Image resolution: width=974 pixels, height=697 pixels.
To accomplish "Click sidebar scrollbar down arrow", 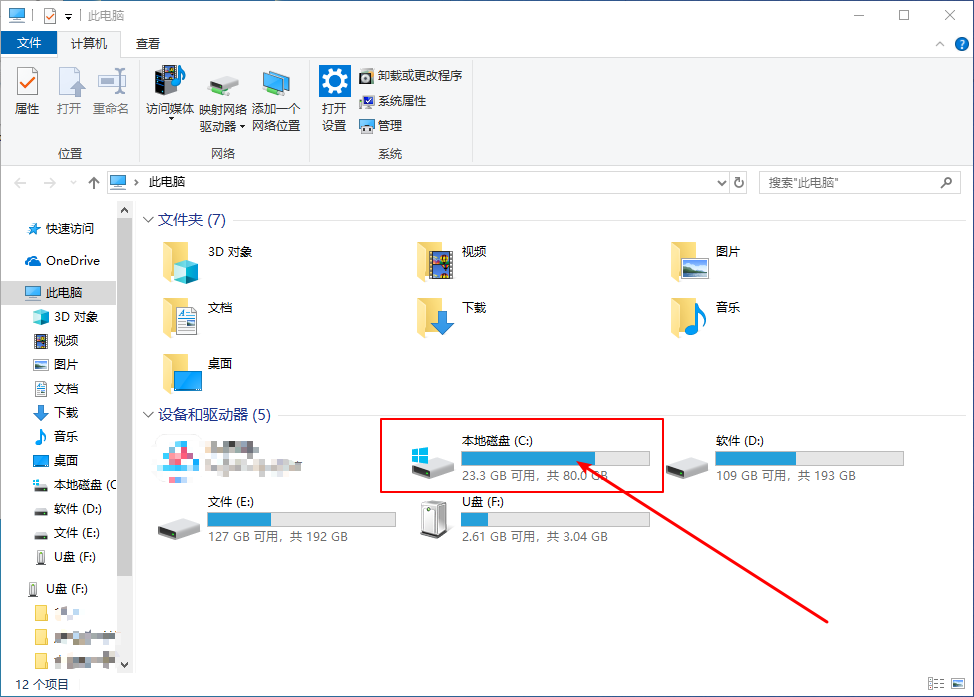I will (x=124, y=664).
